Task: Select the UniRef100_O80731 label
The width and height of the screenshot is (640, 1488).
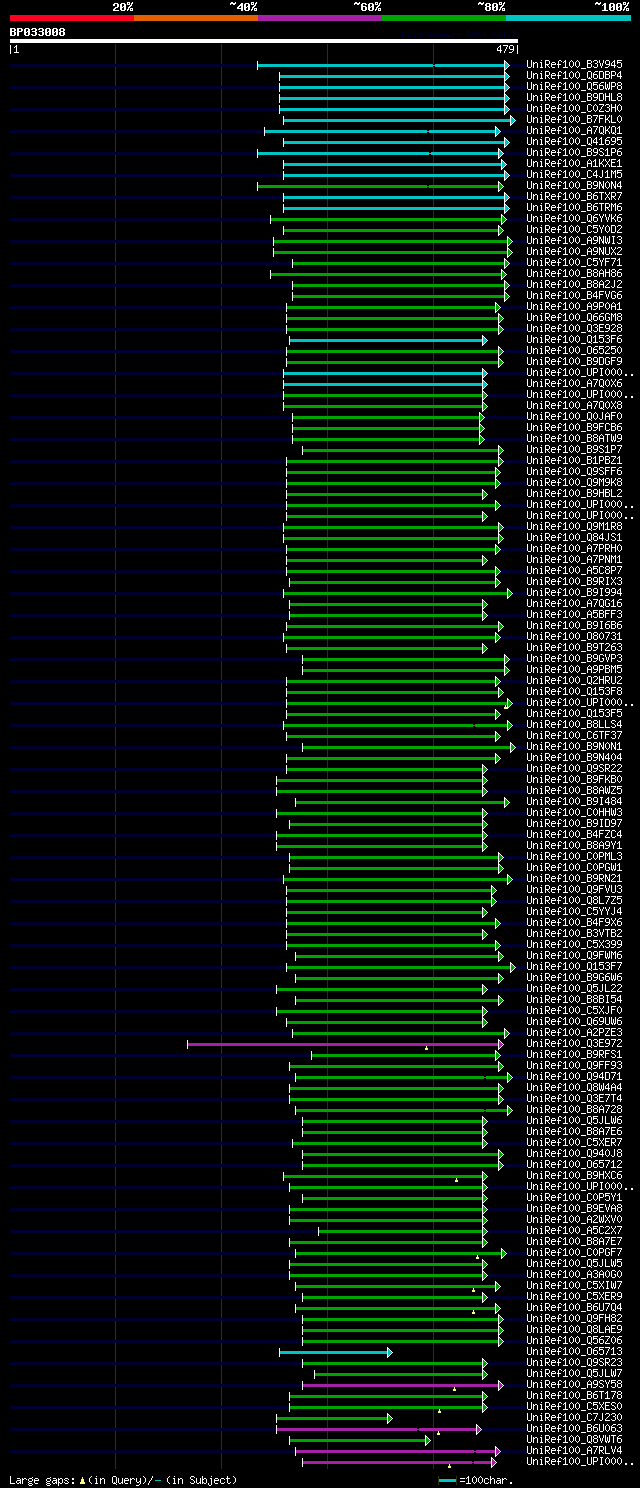Action: pos(574,637)
